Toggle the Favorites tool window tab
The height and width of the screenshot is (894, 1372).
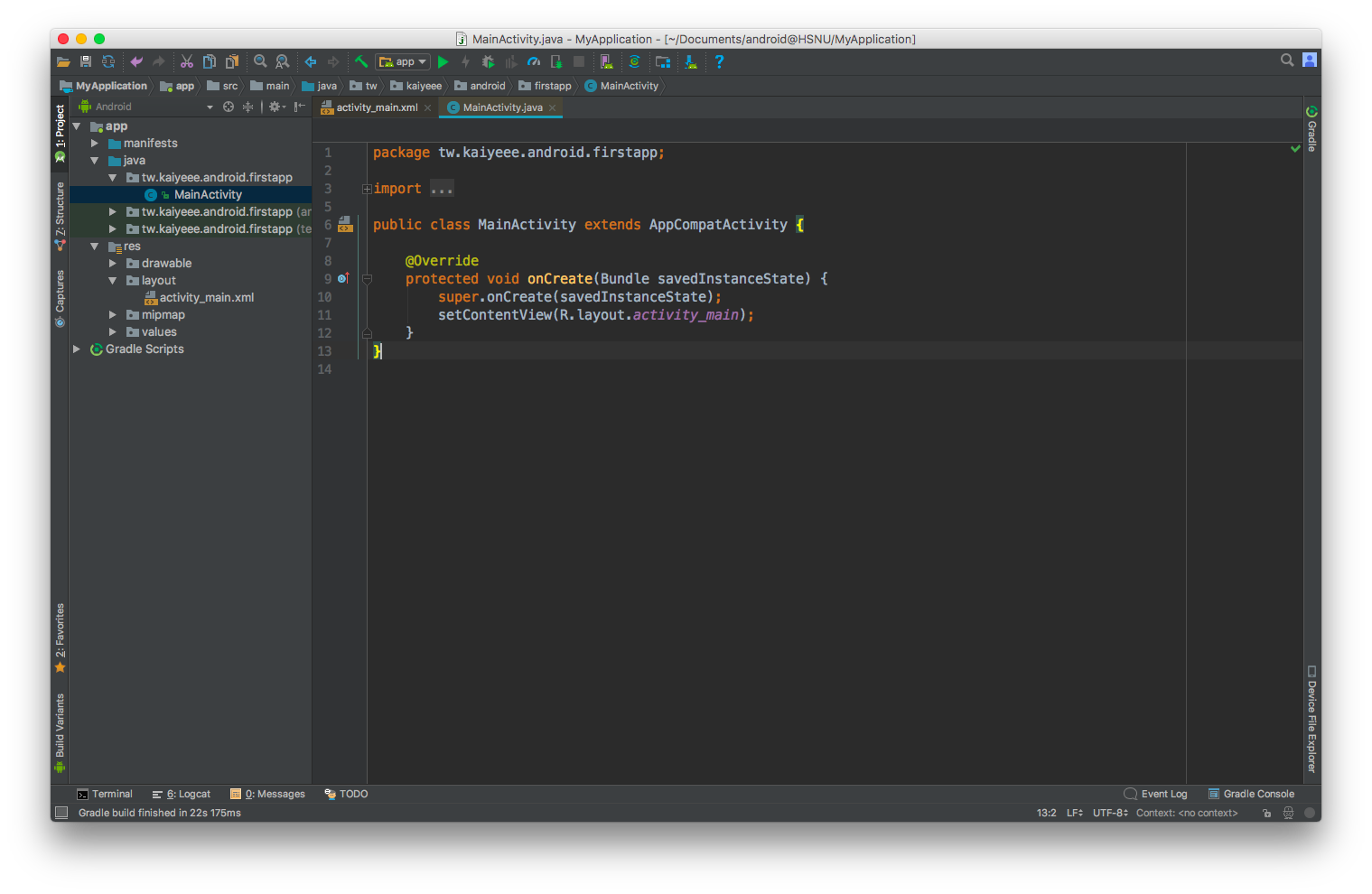pyautogui.click(x=60, y=638)
